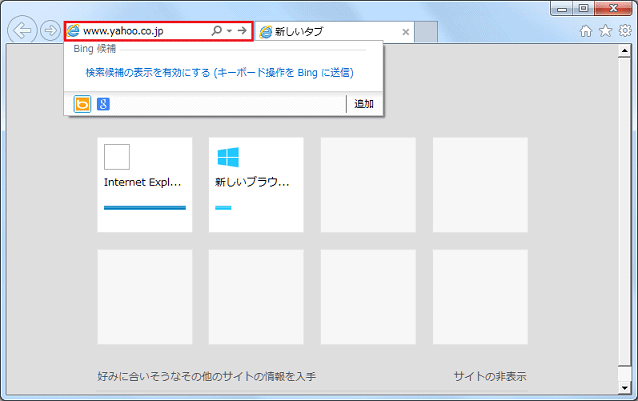
Task: Go back with the Back arrow button
Action: point(22,31)
